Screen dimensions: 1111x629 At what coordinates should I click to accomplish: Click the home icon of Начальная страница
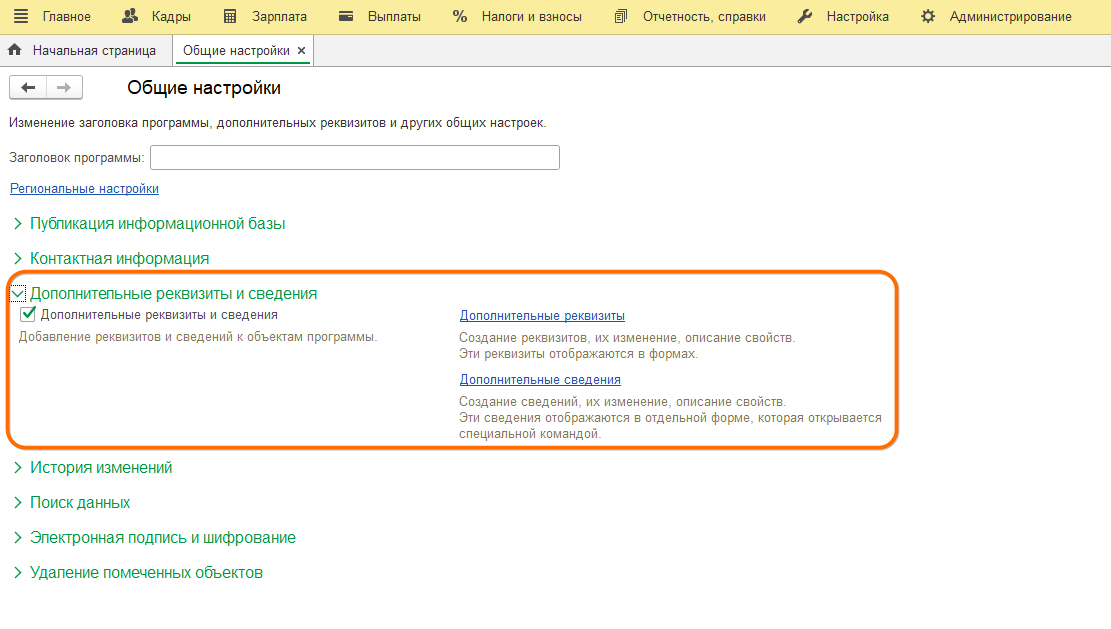click(15, 50)
